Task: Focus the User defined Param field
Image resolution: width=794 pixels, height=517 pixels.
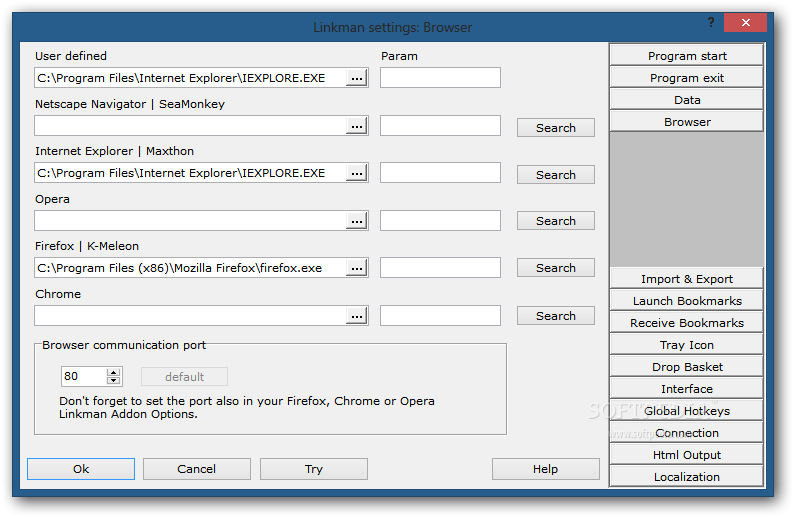Action: pos(440,78)
